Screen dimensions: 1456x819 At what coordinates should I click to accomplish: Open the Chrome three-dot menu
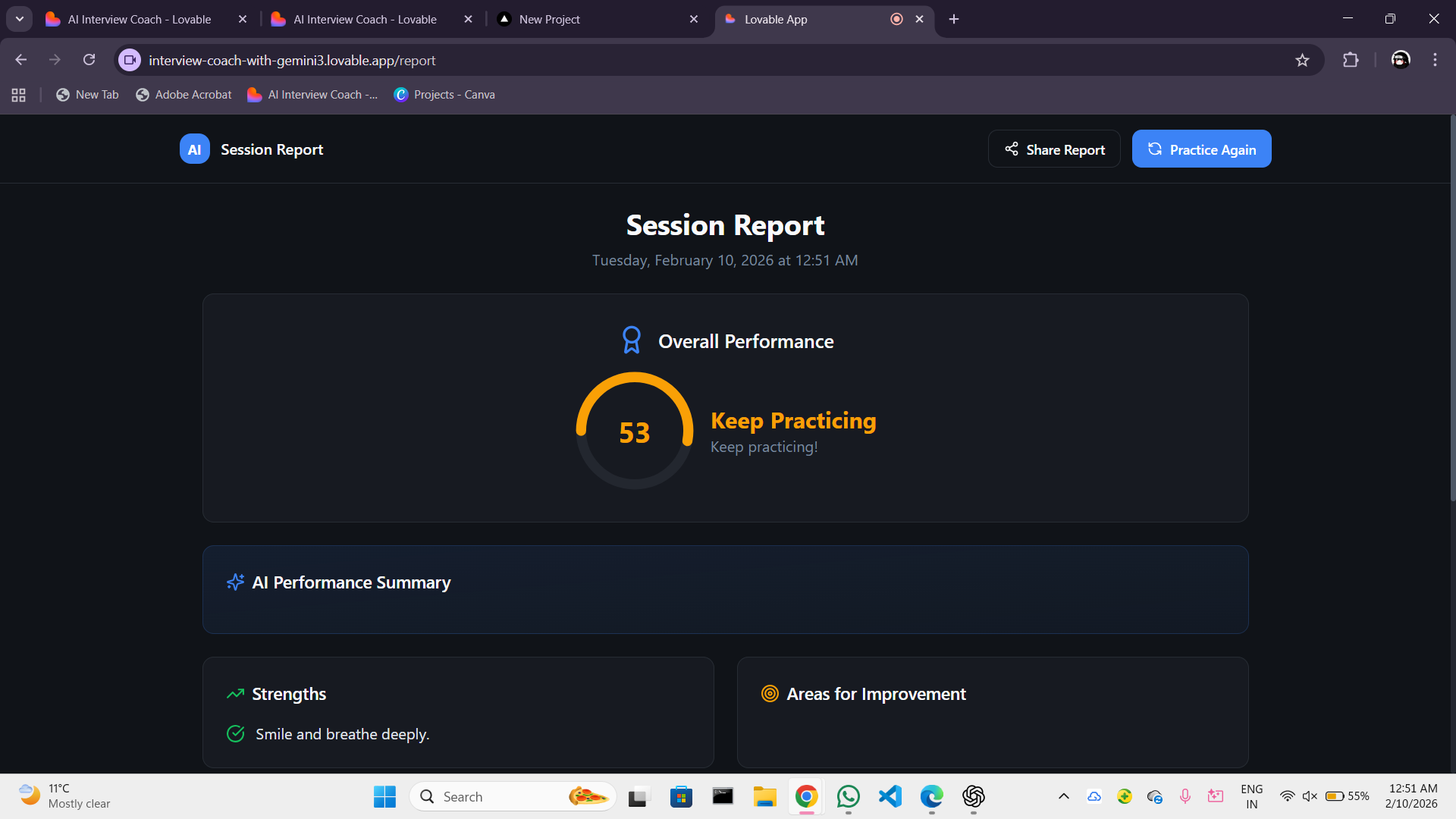click(1435, 60)
